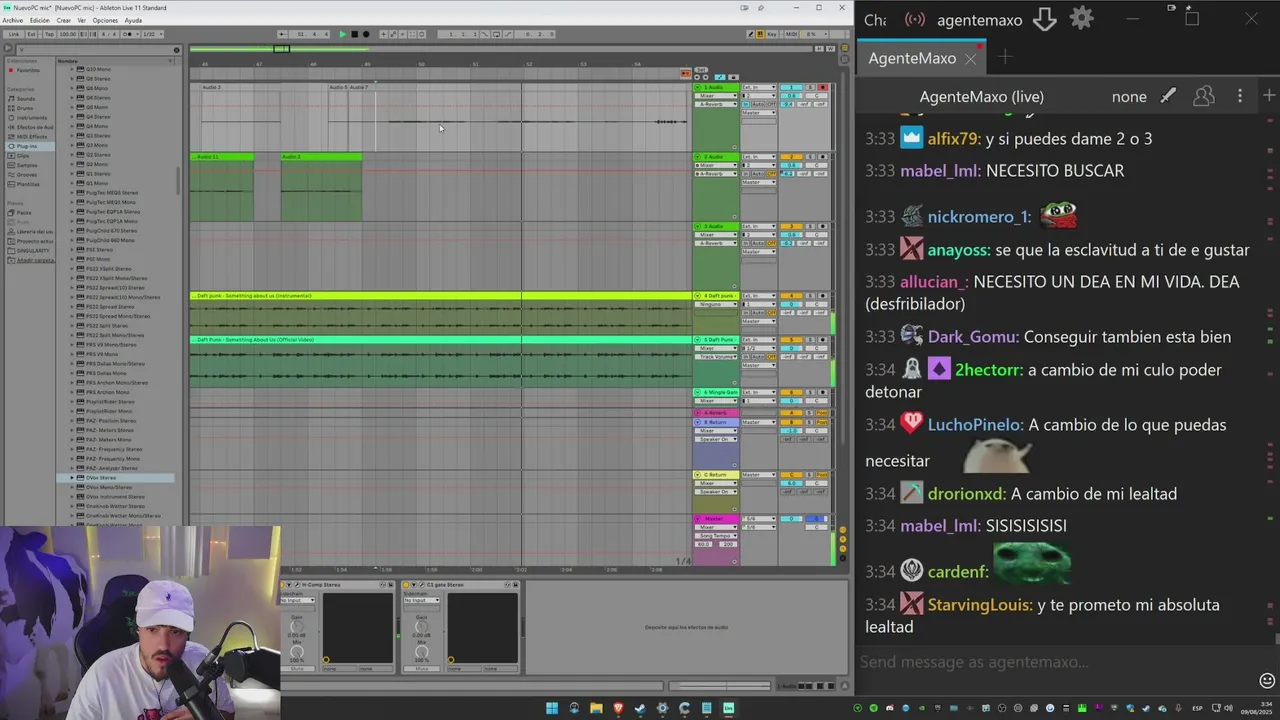
Task: Toggle track activator 2 on 2 Audio
Action: click(x=791, y=157)
